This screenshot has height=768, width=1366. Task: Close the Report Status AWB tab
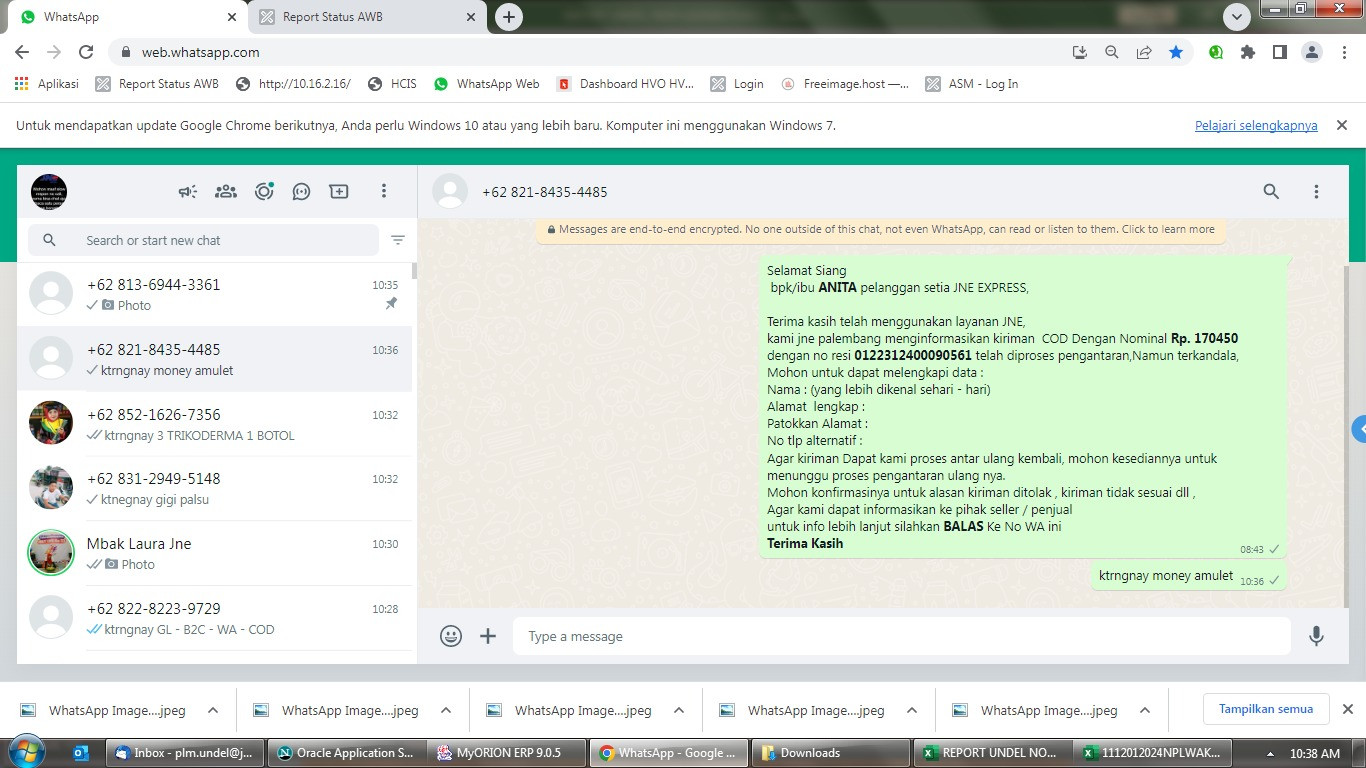(x=471, y=17)
